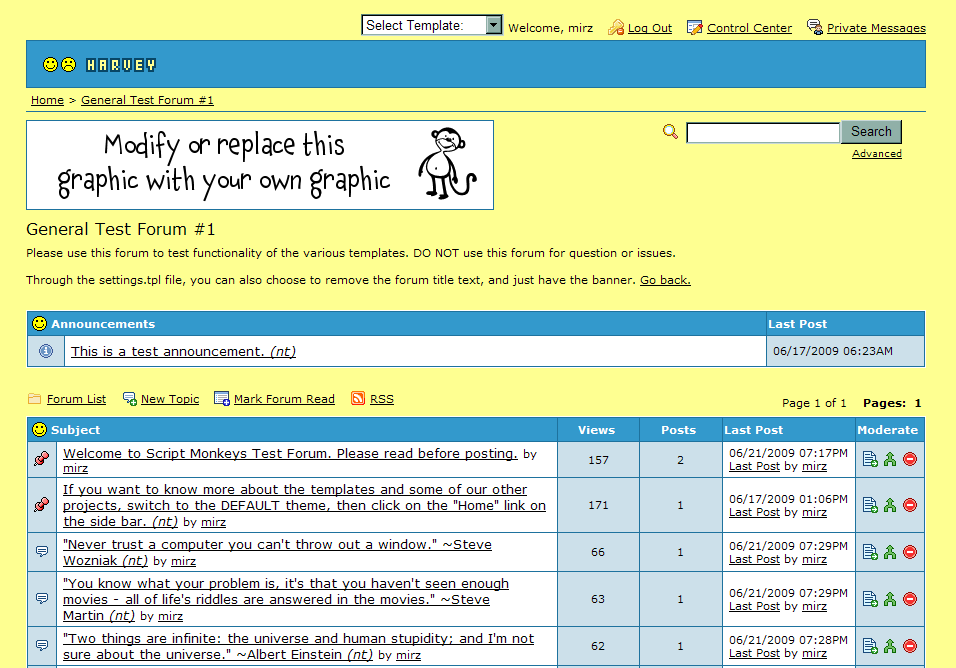Click the red delete icon in the Welcome to Script Monkeys row
The width and height of the screenshot is (956, 668).
[910, 460]
